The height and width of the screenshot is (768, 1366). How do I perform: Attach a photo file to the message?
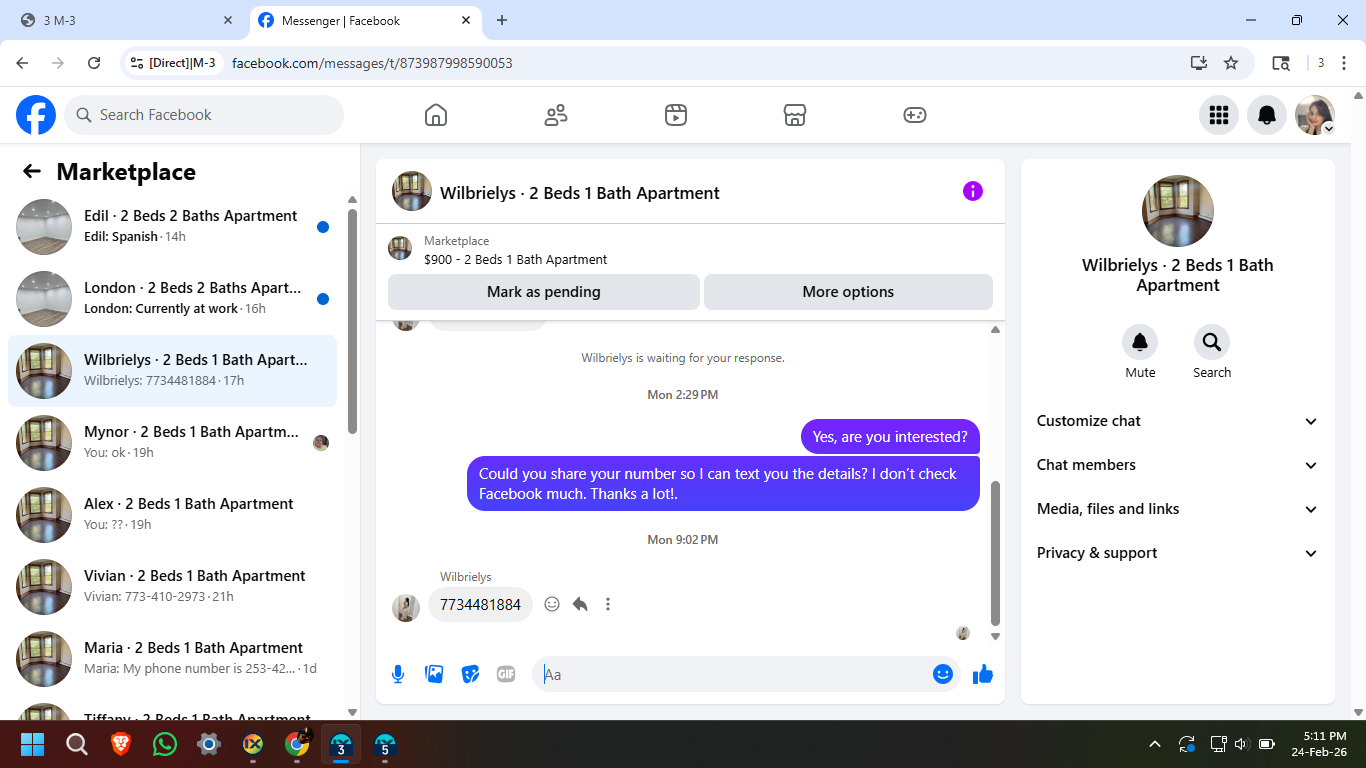pos(434,674)
